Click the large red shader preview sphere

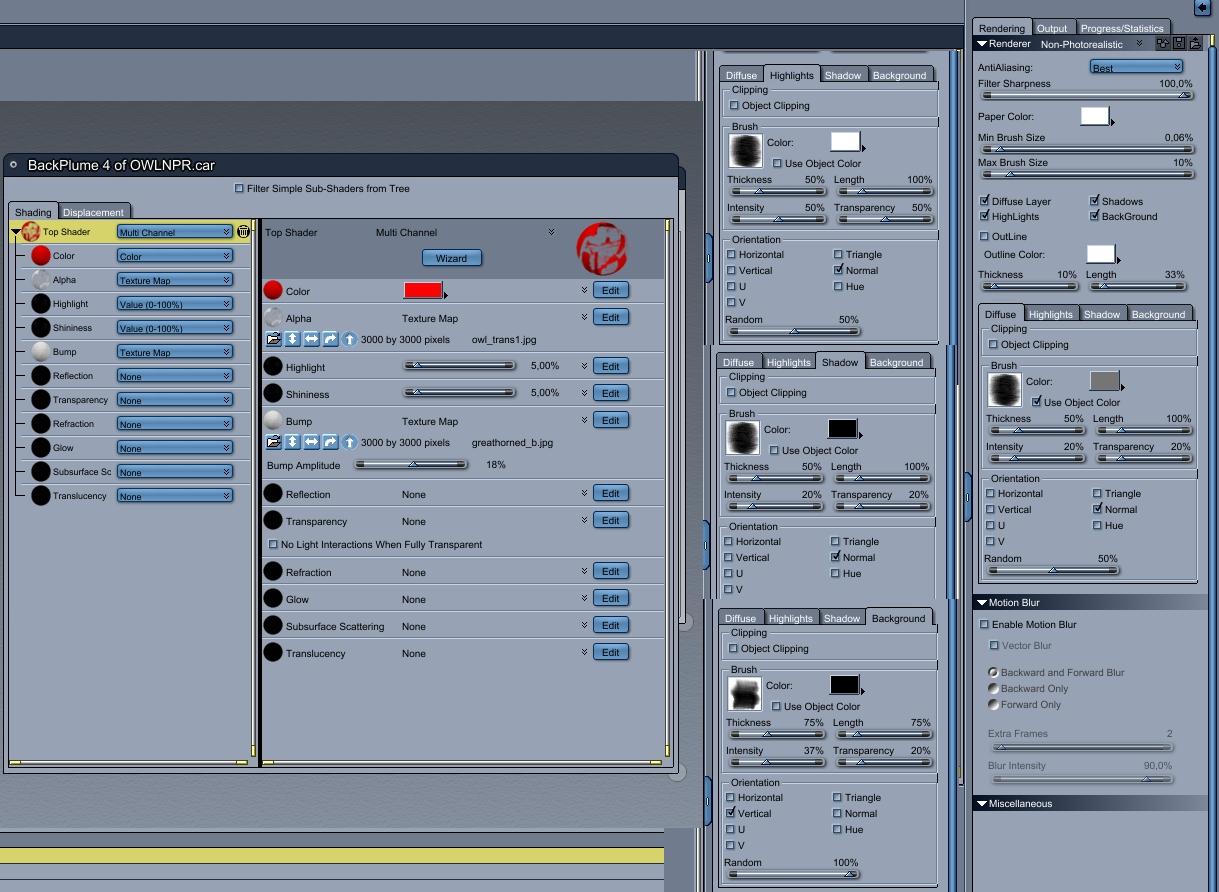pyautogui.click(x=602, y=249)
